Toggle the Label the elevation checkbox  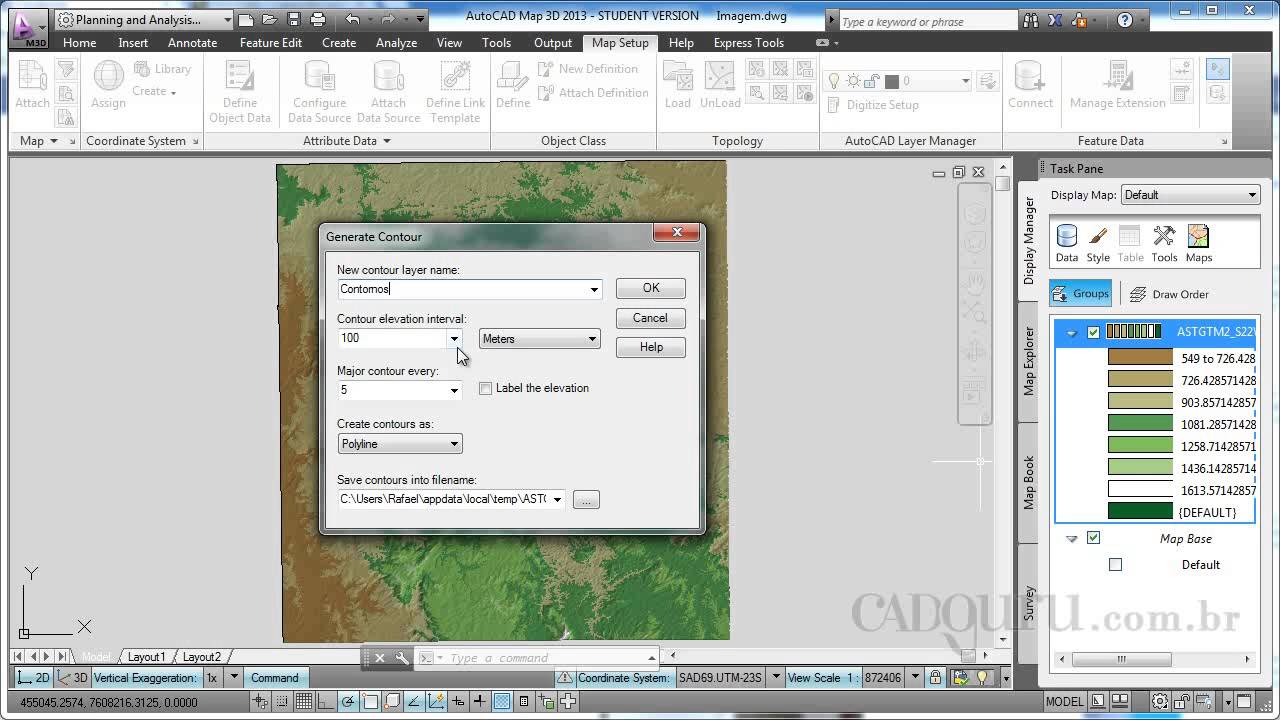[486, 388]
